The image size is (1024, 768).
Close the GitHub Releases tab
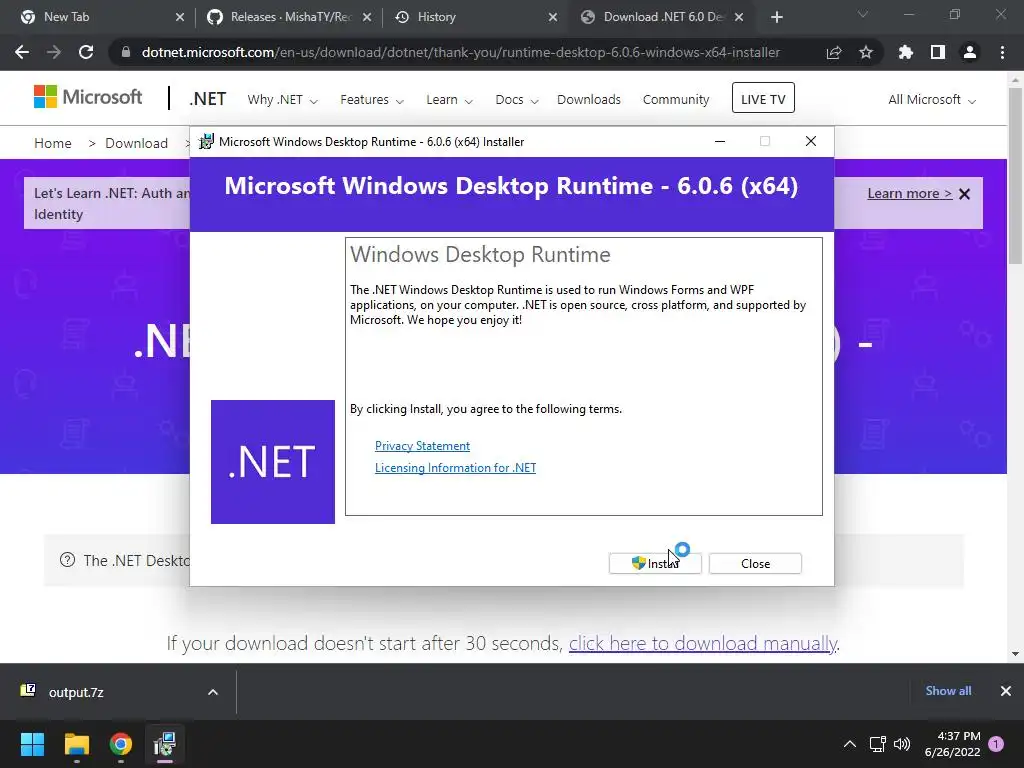pos(367,17)
